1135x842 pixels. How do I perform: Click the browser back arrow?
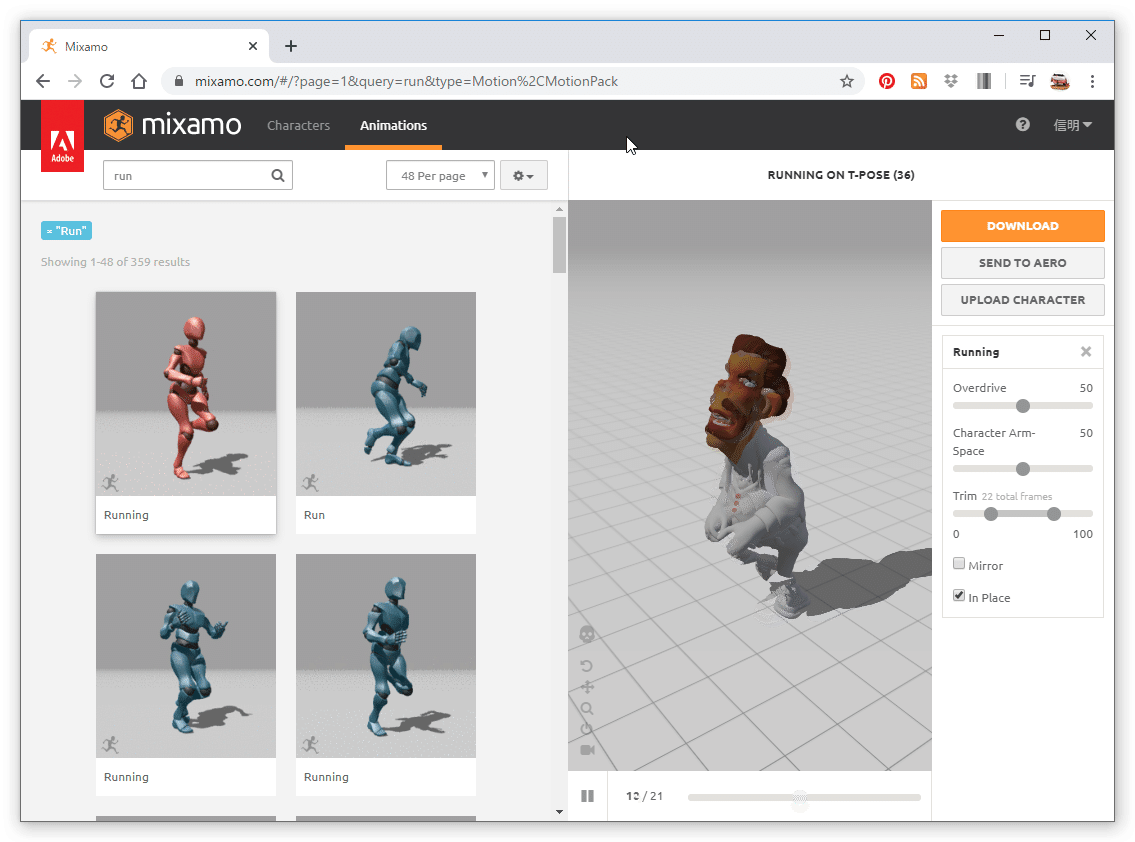click(x=43, y=81)
